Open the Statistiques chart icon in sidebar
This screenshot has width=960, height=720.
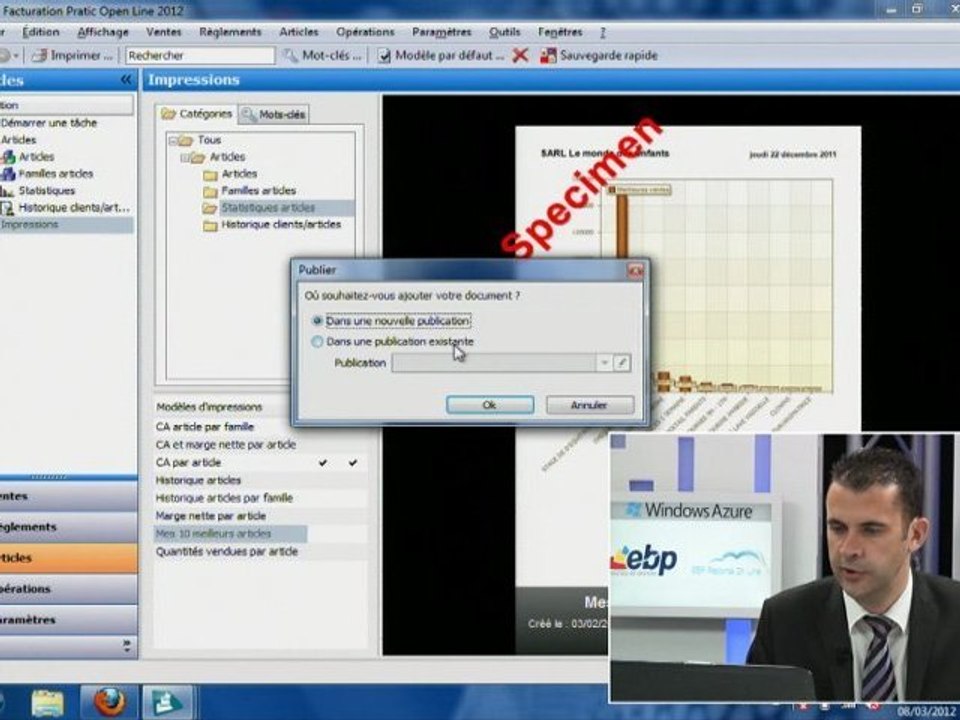pyautogui.click(x=7, y=191)
